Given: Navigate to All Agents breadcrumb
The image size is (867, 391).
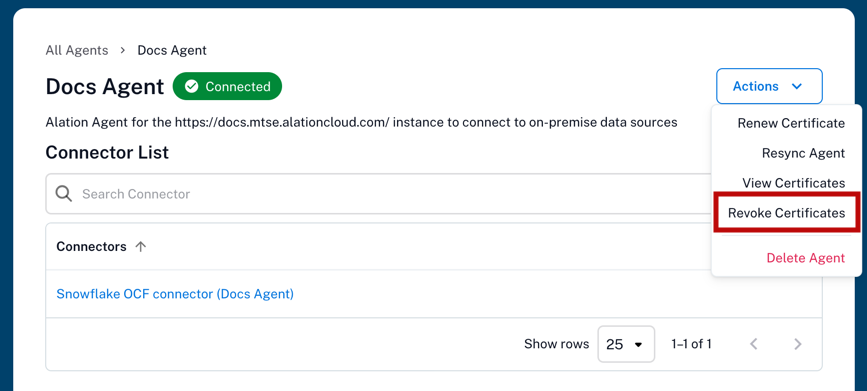Looking at the screenshot, I should pos(77,50).
